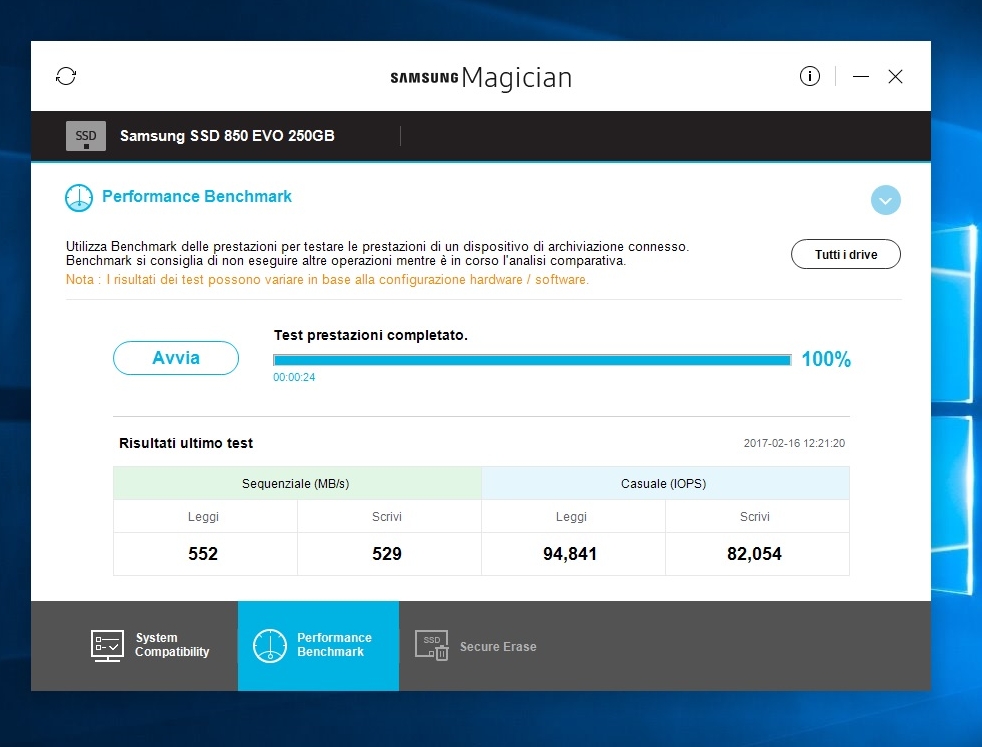The height and width of the screenshot is (747, 982).
Task: Click the Performance Benchmark clock icon in header
Action: point(79,198)
